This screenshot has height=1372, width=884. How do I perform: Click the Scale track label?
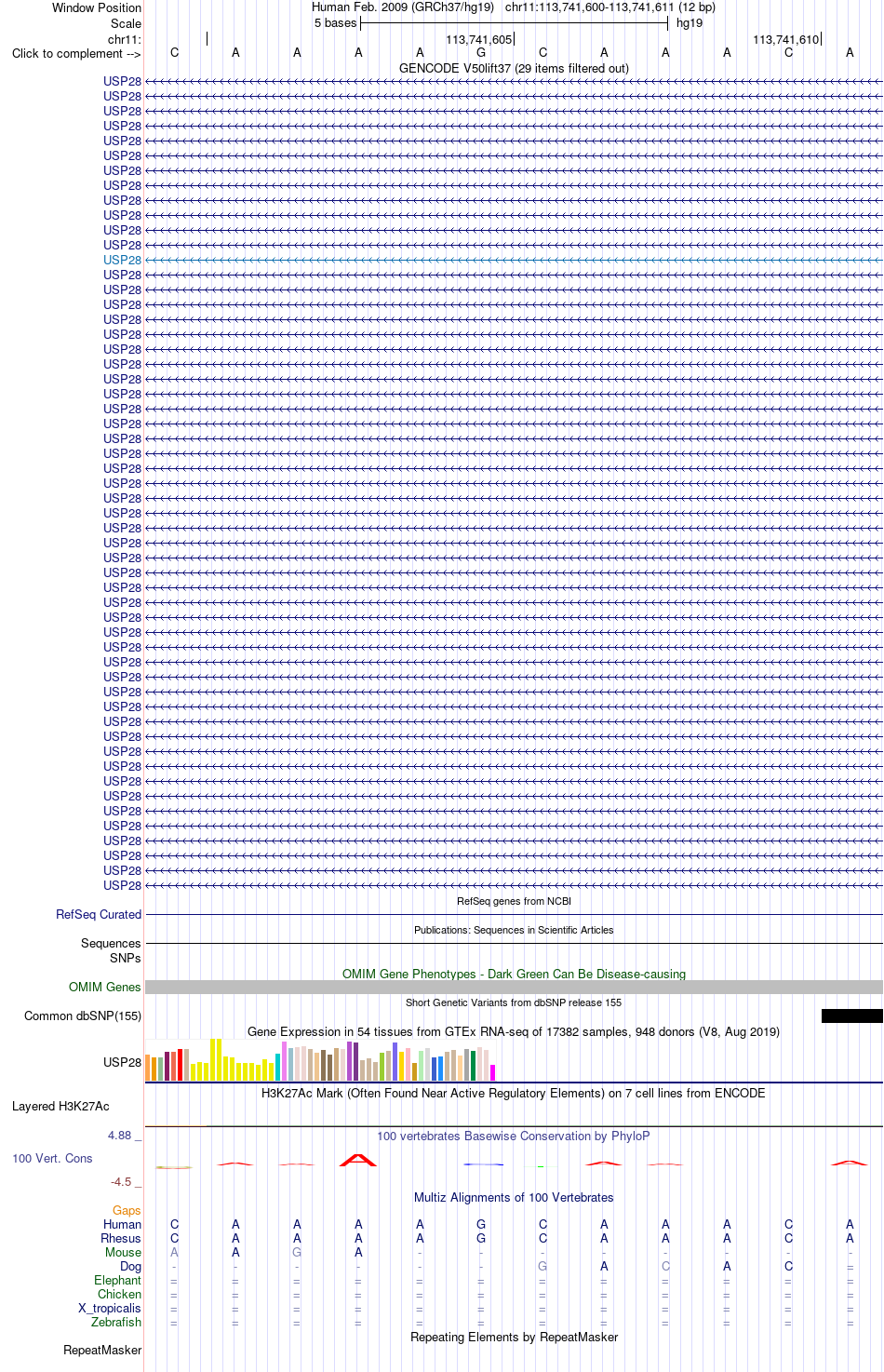(x=127, y=23)
